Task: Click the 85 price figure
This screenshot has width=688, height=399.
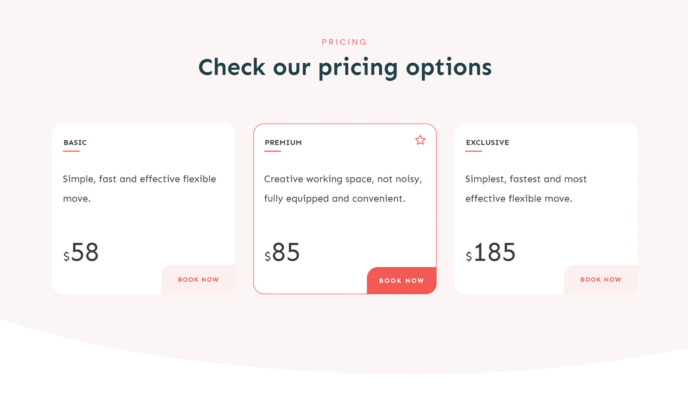Action: (286, 252)
